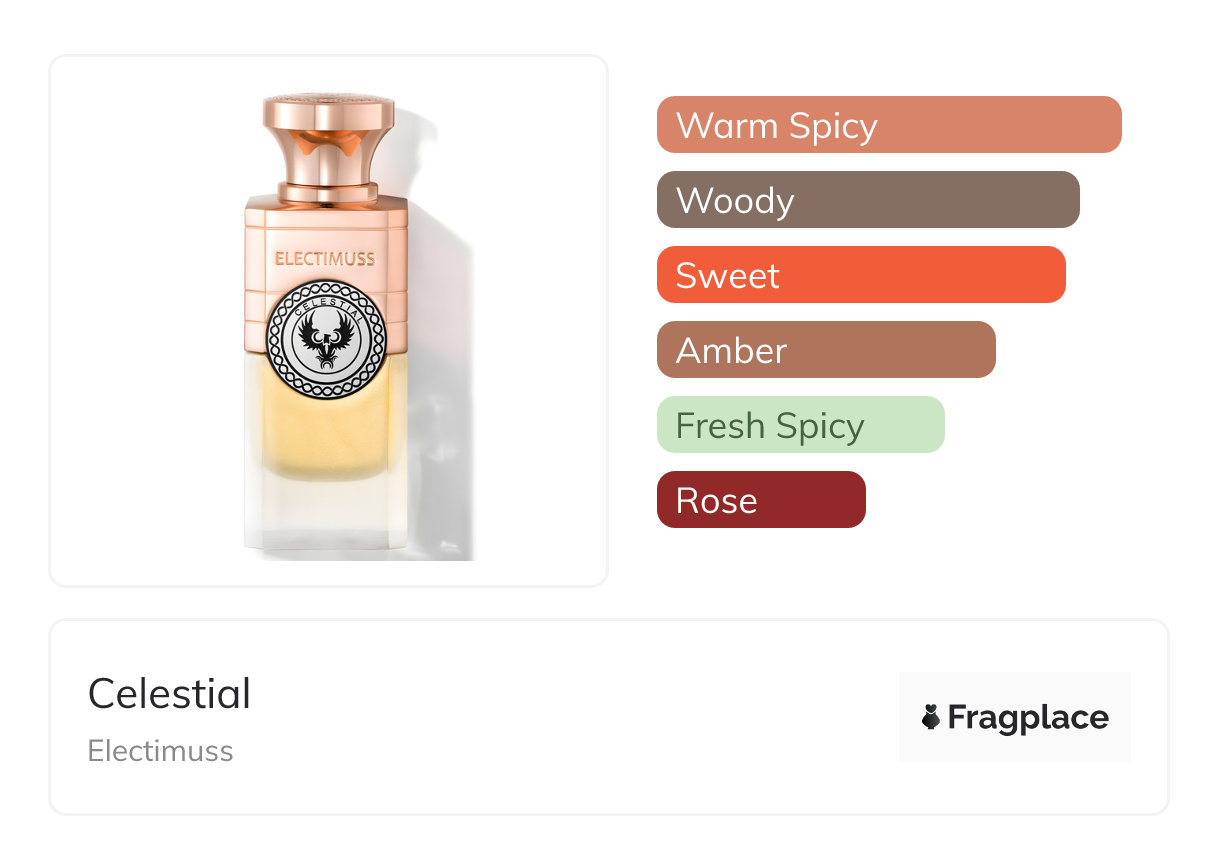Click the clear glass base of bottle
Viewport: 1218px width, 864px height.
click(x=326, y=520)
